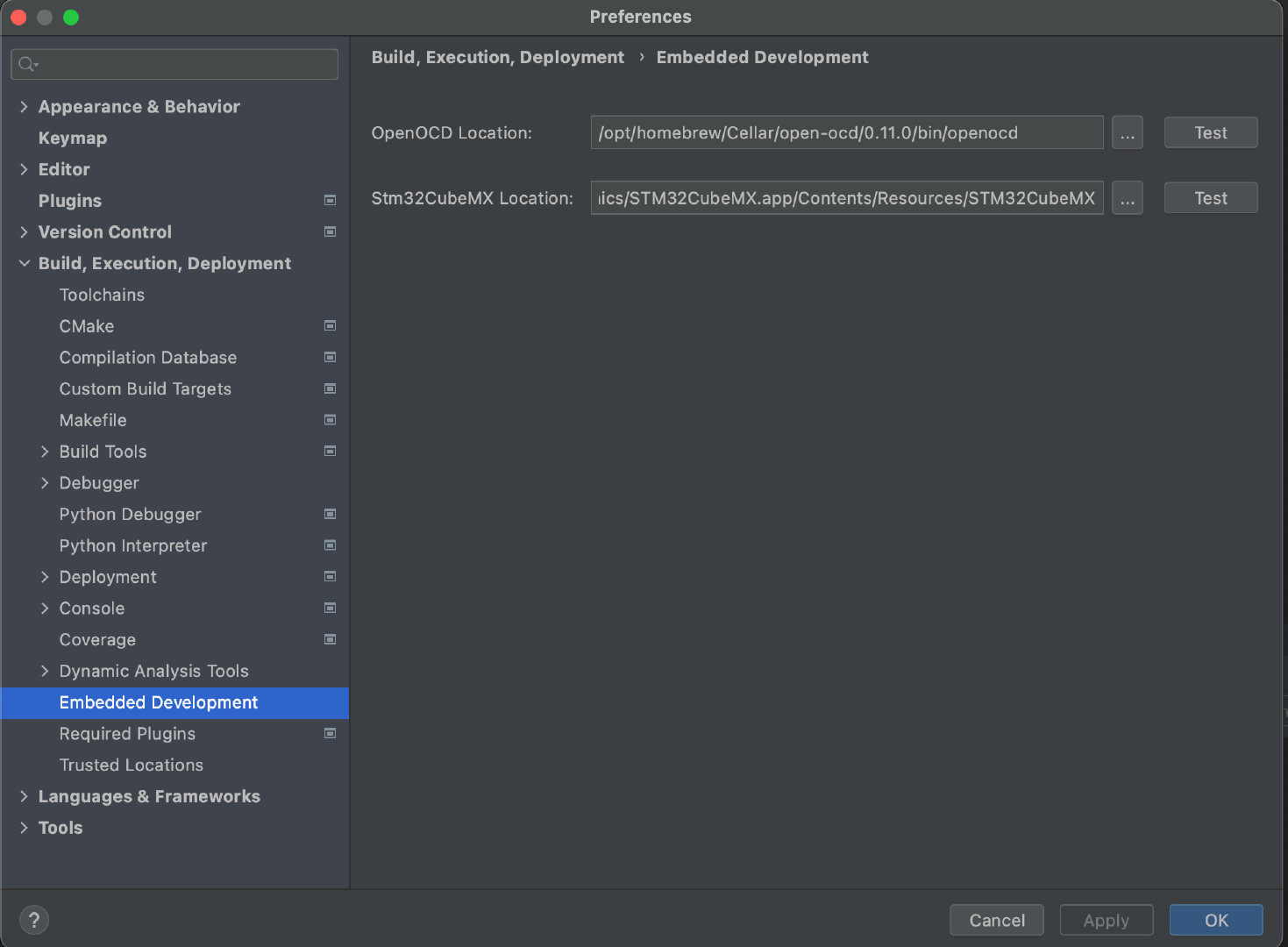Open the Trusted Locations settings page

(x=131, y=765)
